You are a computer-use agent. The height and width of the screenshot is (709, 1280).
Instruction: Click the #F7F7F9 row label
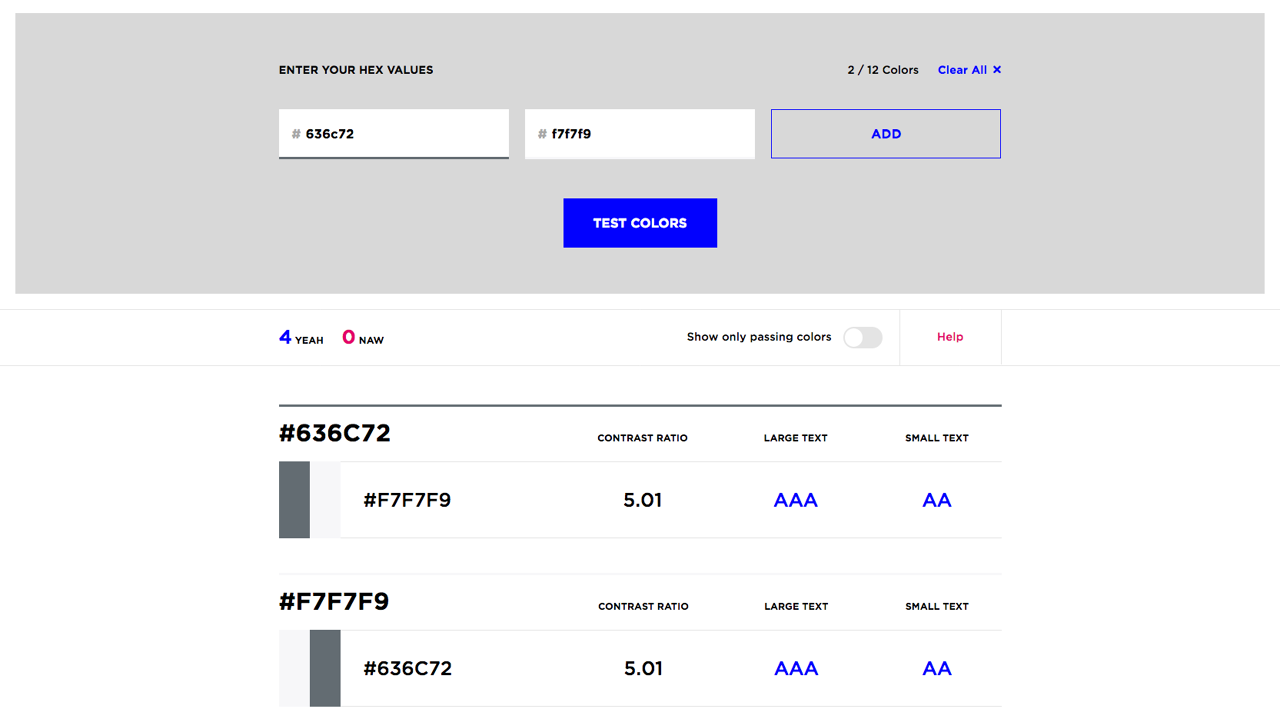pos(407,500)
